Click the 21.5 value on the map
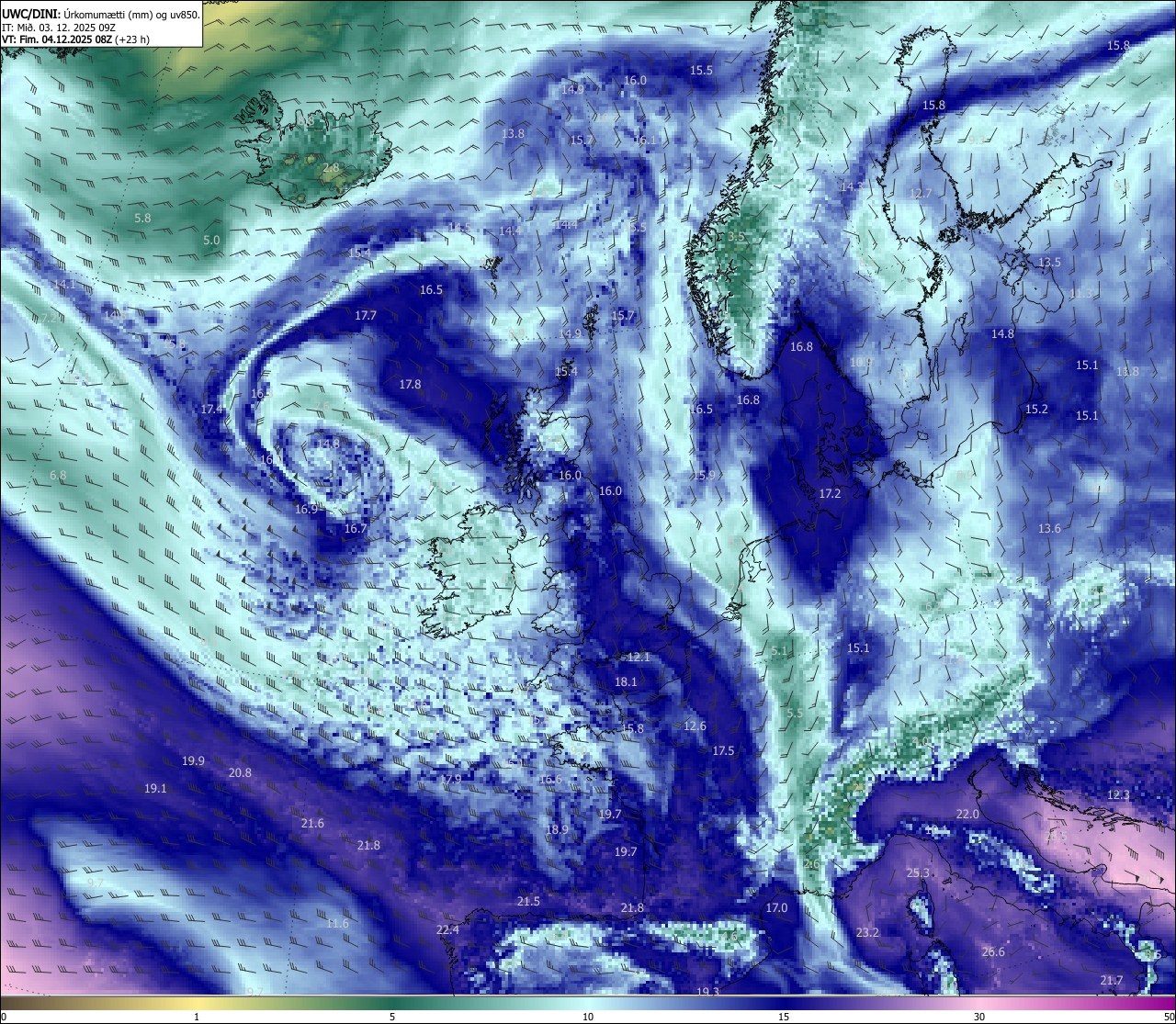The width and height of the screenshot is (1176, 1024). coord(528,902)
